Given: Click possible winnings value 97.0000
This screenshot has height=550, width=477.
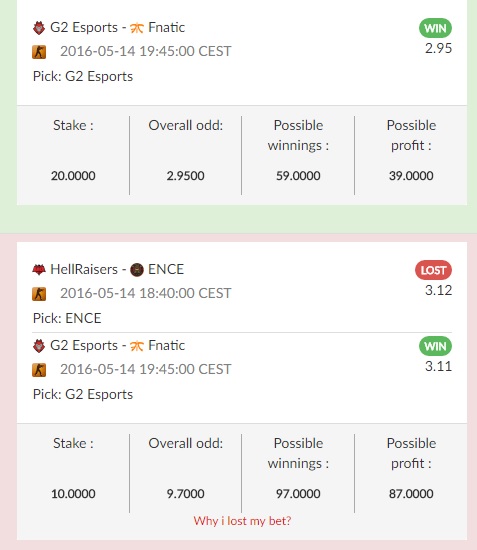Looking at the screenshot, I should coord(298,494).
